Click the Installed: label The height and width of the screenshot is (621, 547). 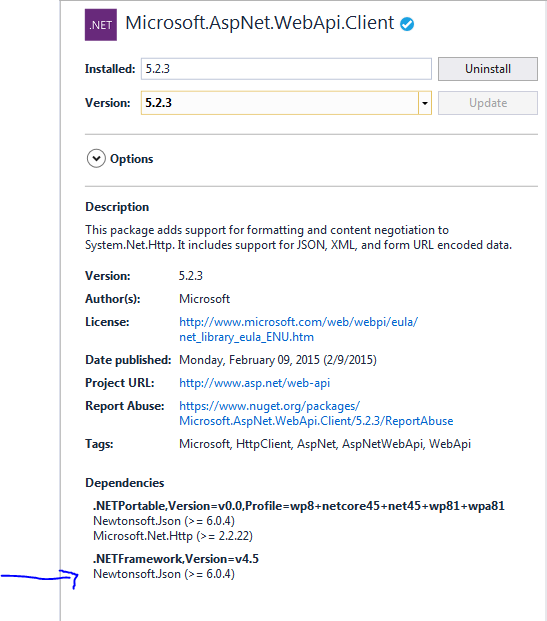110,69
